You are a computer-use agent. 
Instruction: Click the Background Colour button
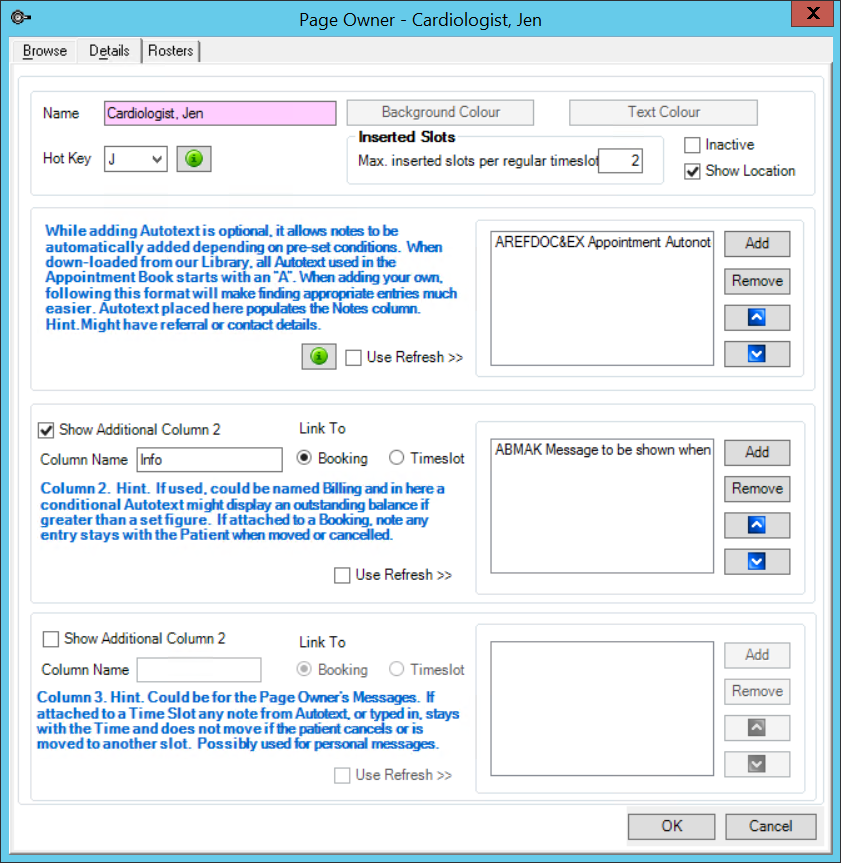point(440,112)
